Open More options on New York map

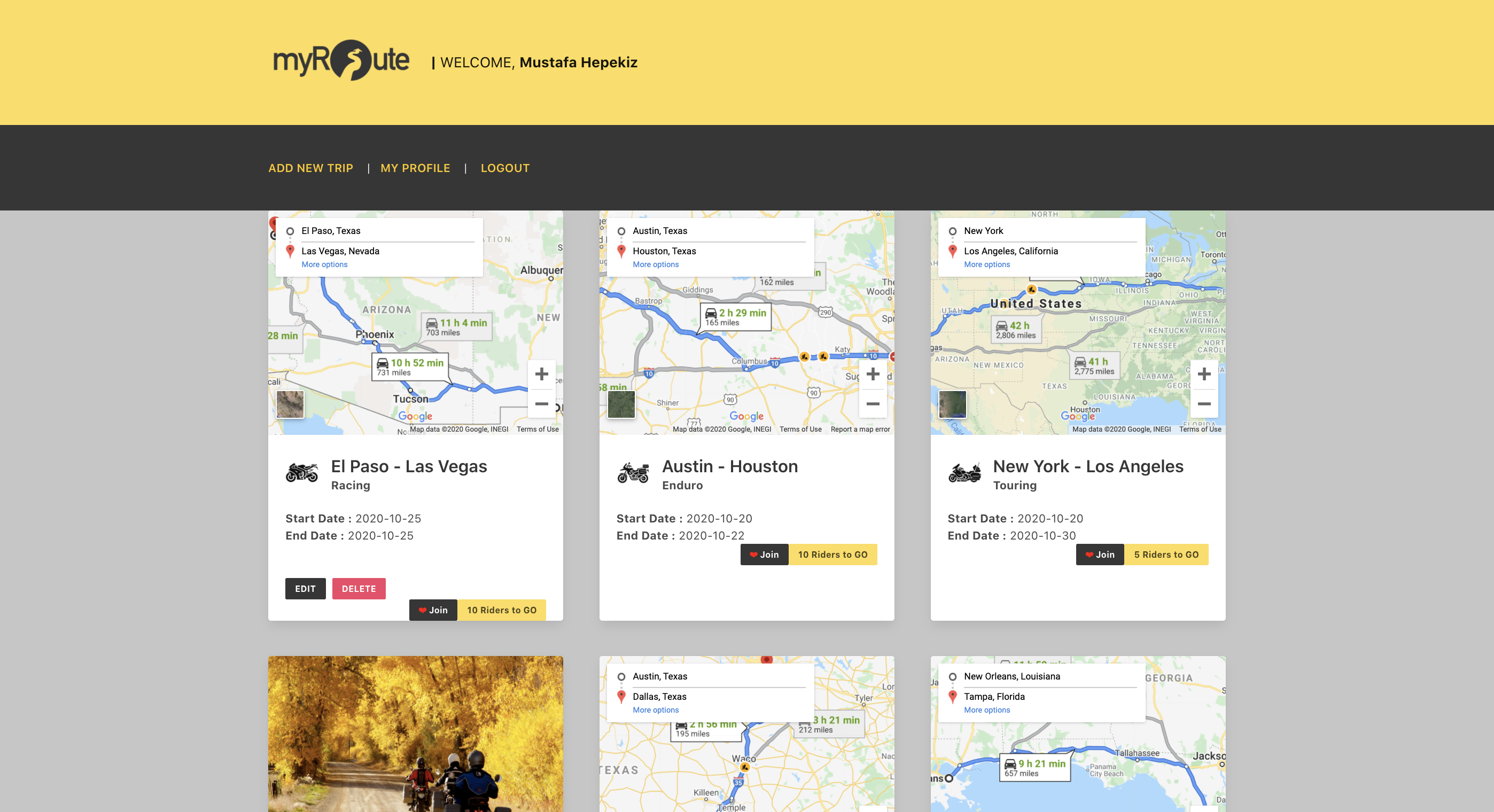986,264
